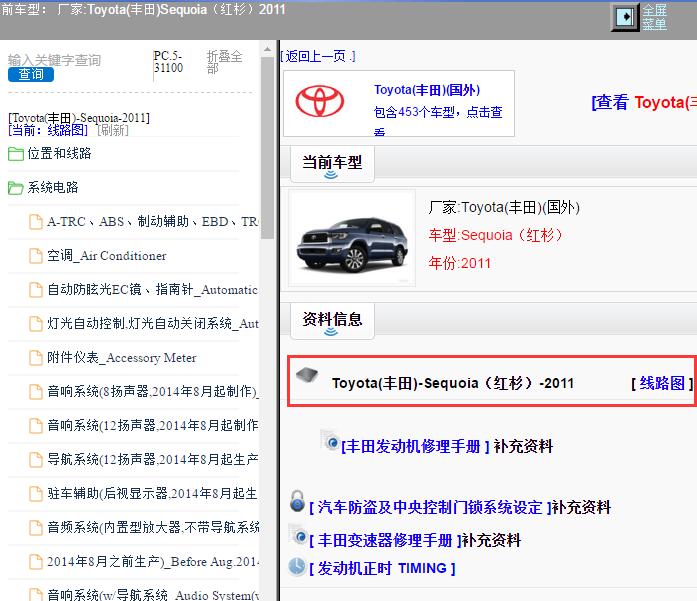This screenshot has width=697, height=601.
Task: Click the clock icon beside TIMING
Action: pos(297,567)
